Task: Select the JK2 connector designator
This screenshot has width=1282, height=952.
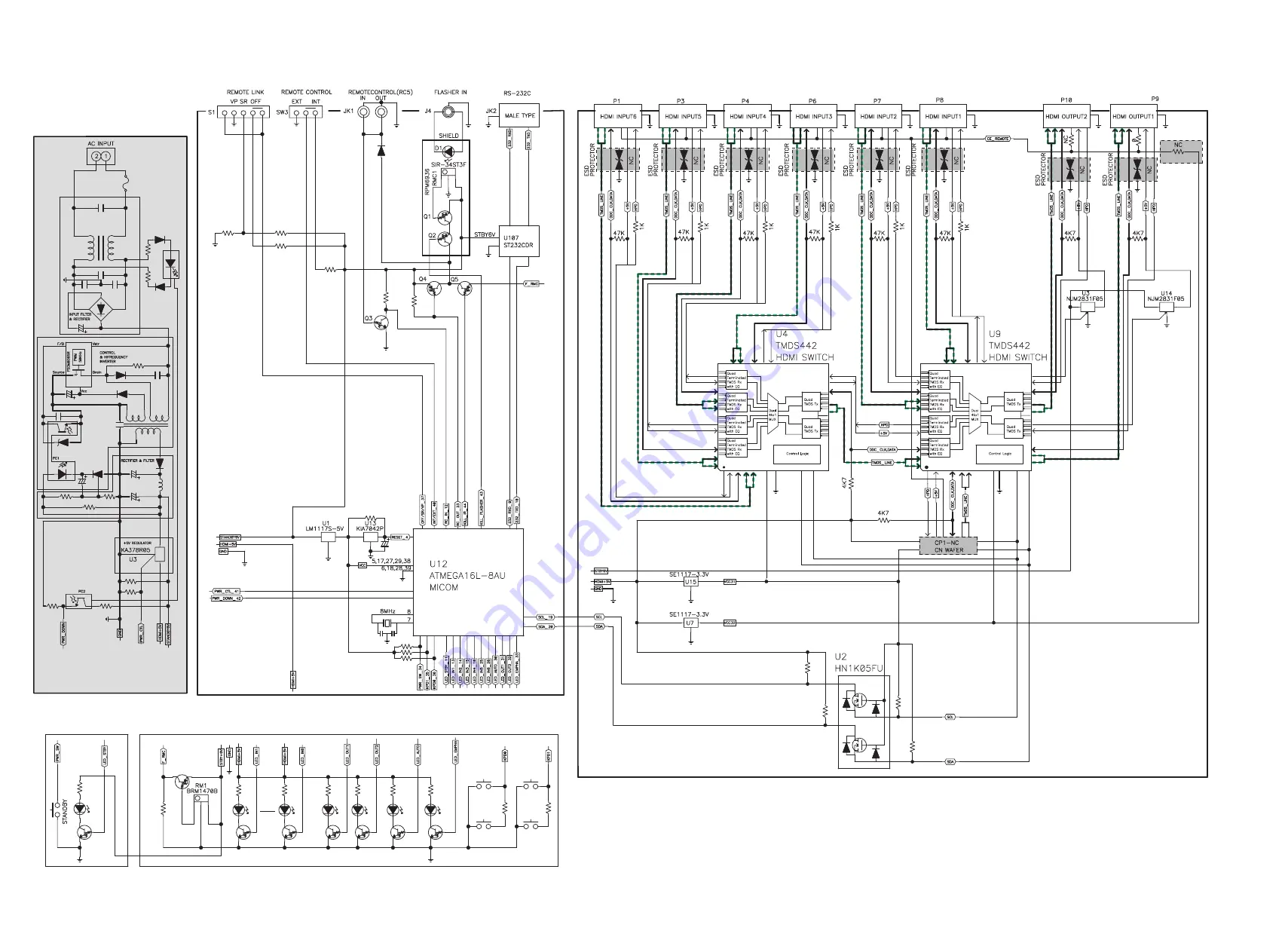Action: 491,111
